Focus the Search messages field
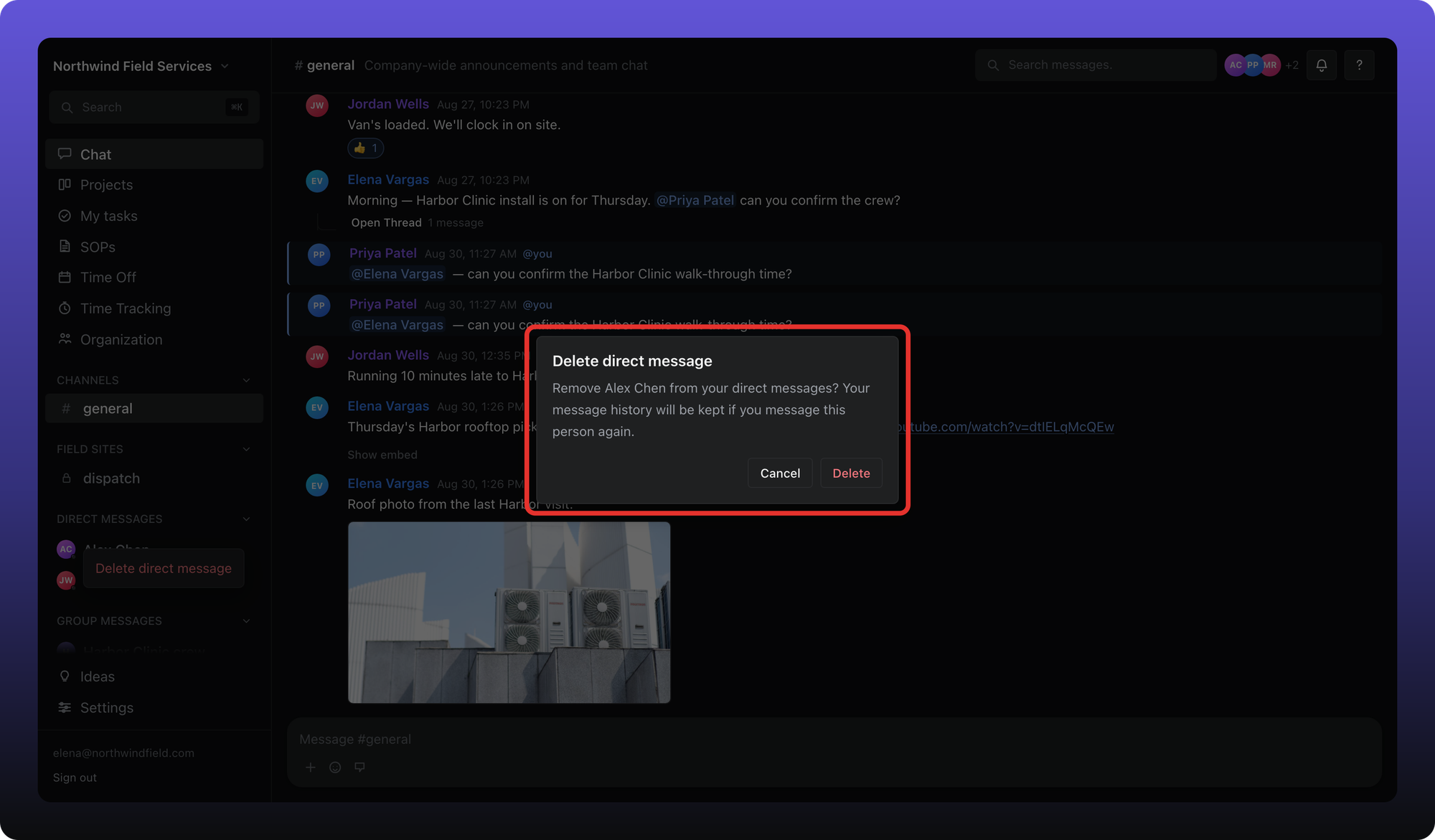 [1096, 65]
